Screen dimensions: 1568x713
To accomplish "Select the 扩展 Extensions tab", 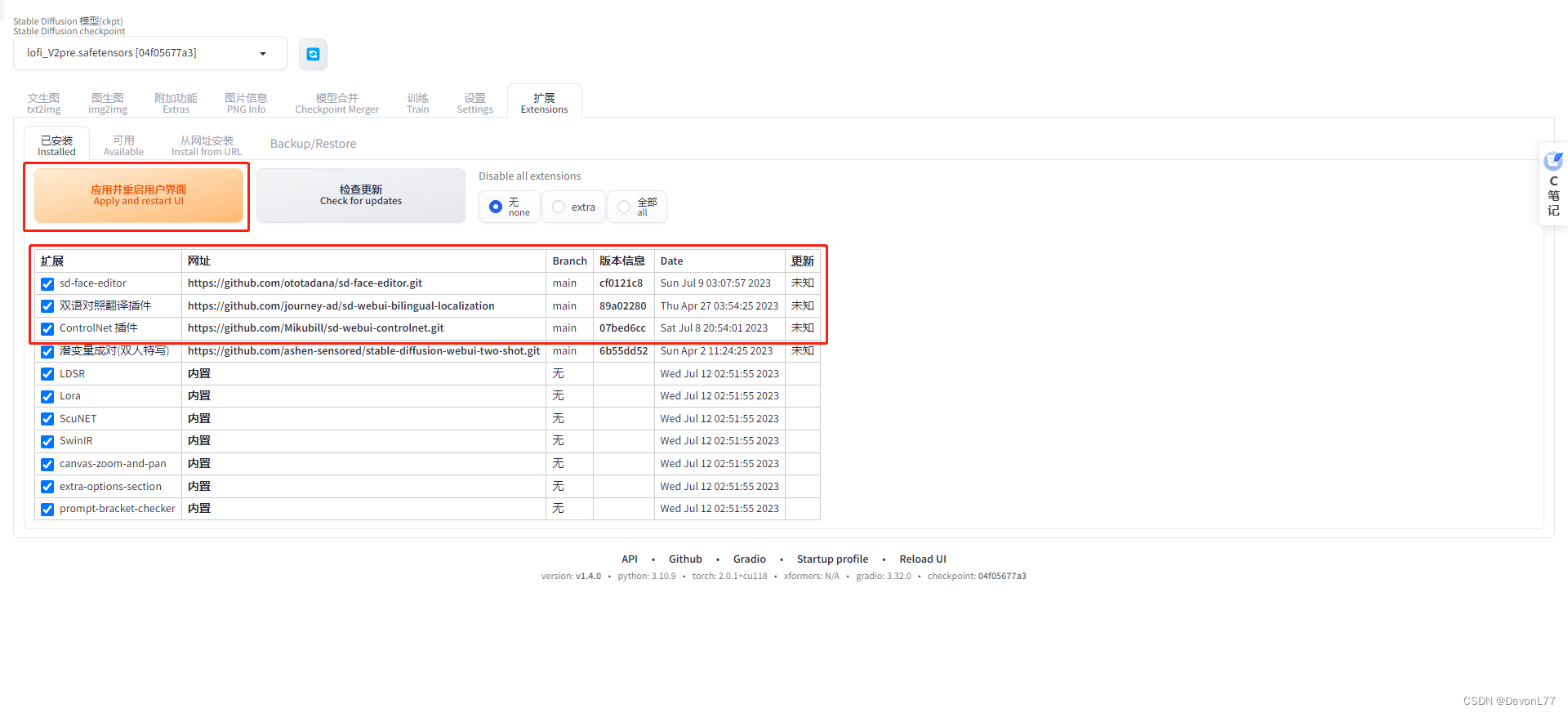I will (545, 103).
